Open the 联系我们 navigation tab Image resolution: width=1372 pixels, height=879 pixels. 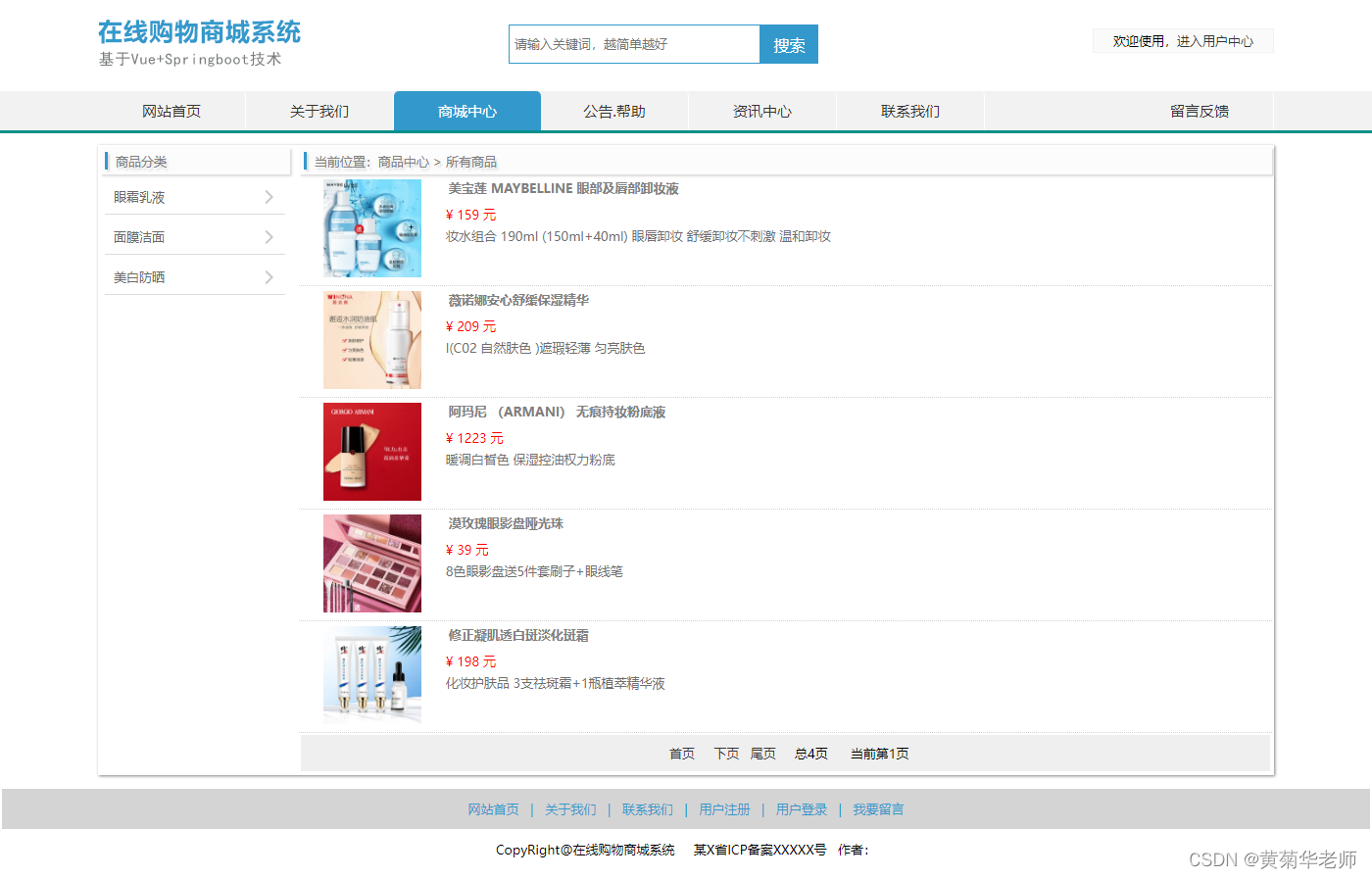pos(910,111)
